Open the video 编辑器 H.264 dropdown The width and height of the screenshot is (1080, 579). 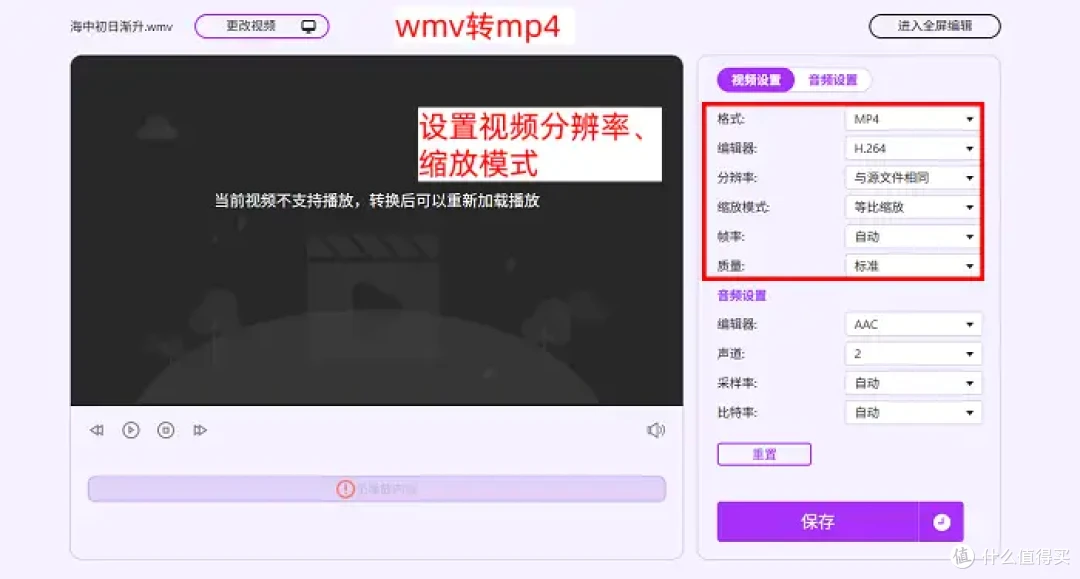(x=913, y=149)
